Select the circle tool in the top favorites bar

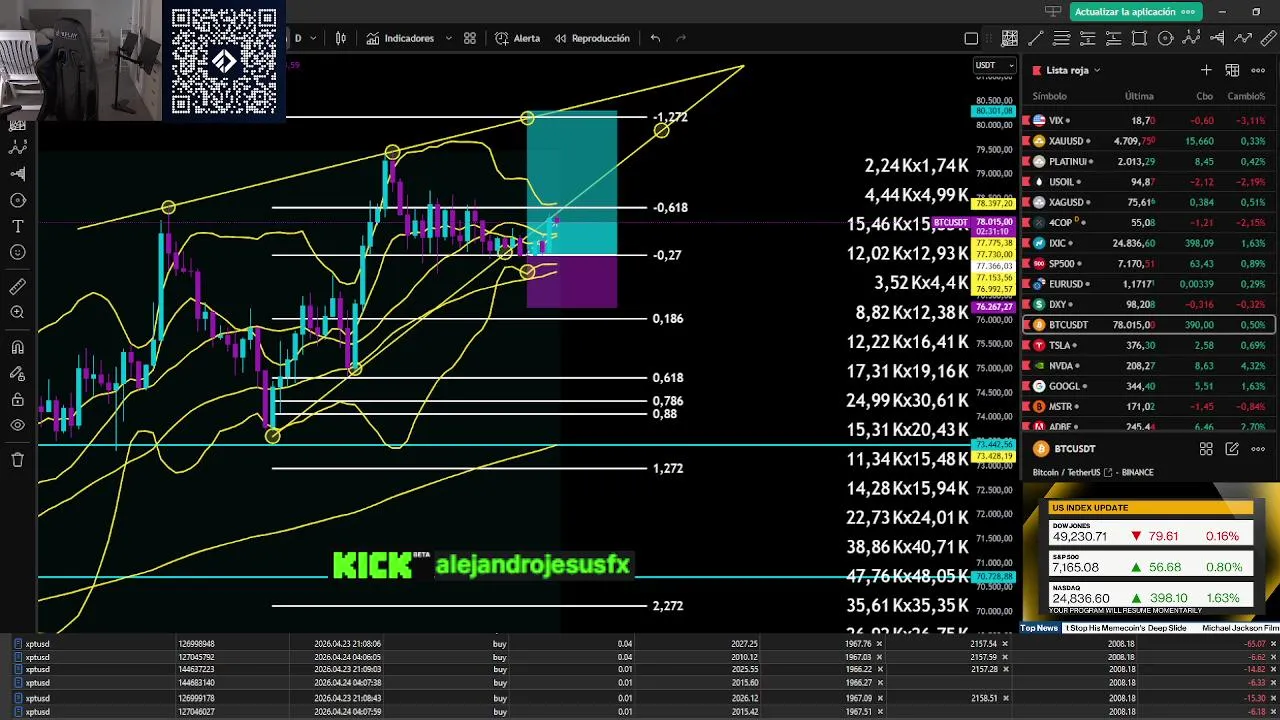pos(1165,39)
